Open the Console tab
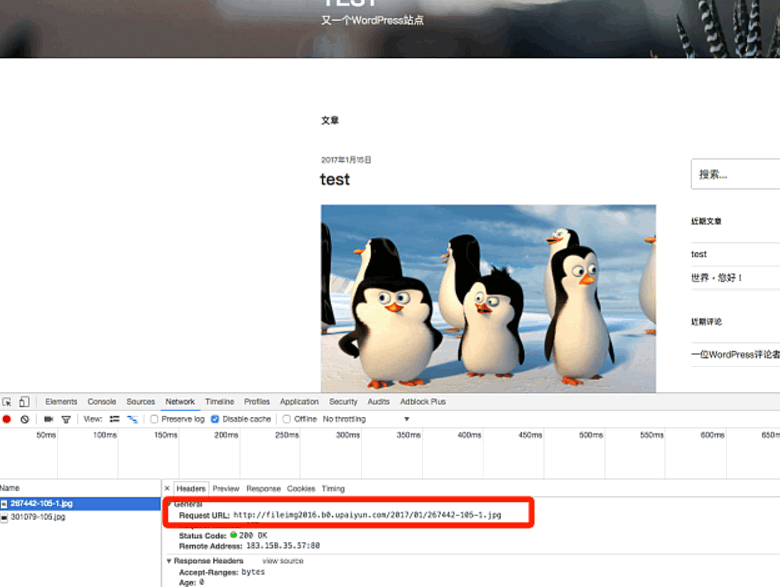 [x=102, y=402]
